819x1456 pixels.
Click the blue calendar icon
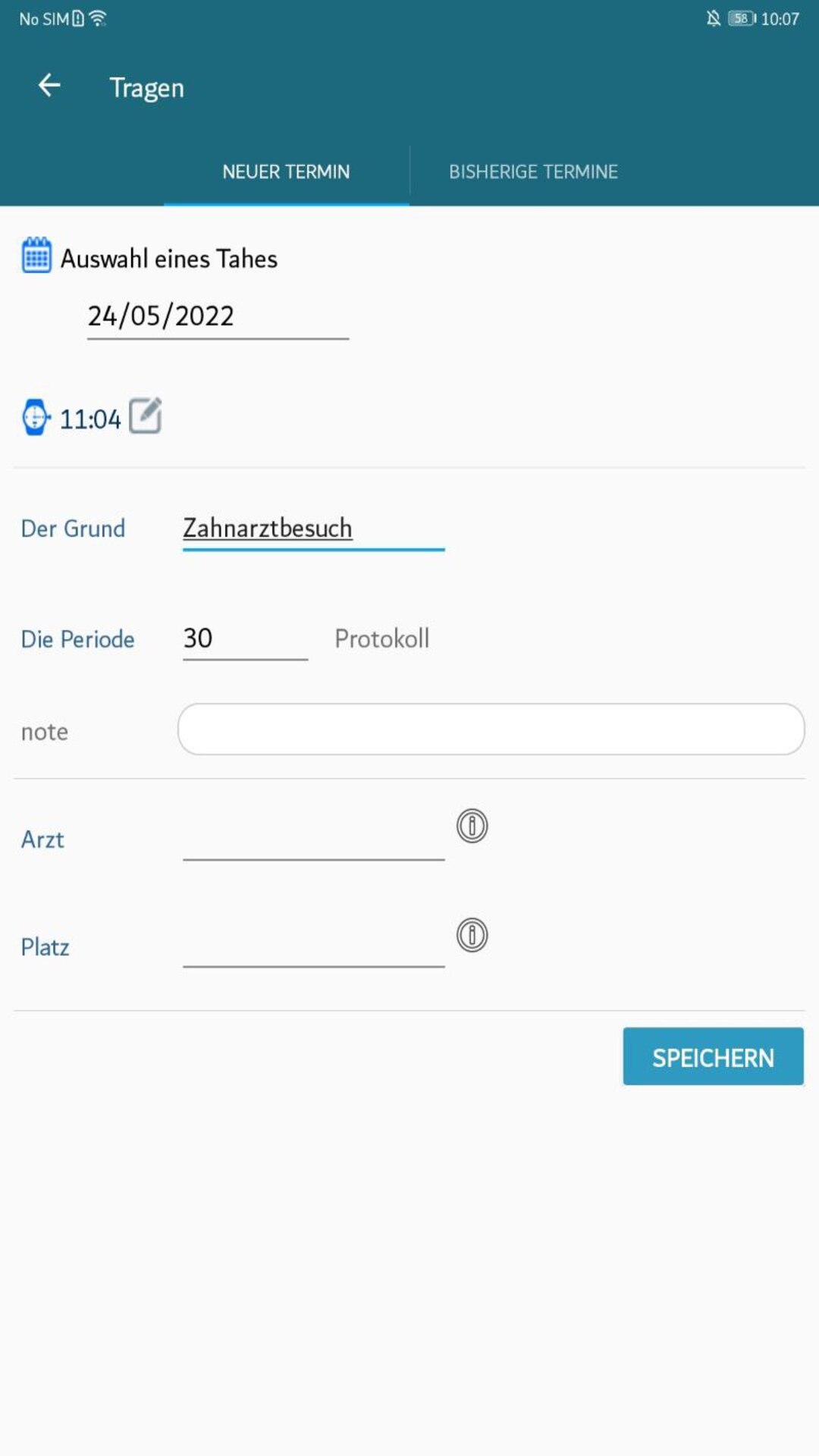36,256
